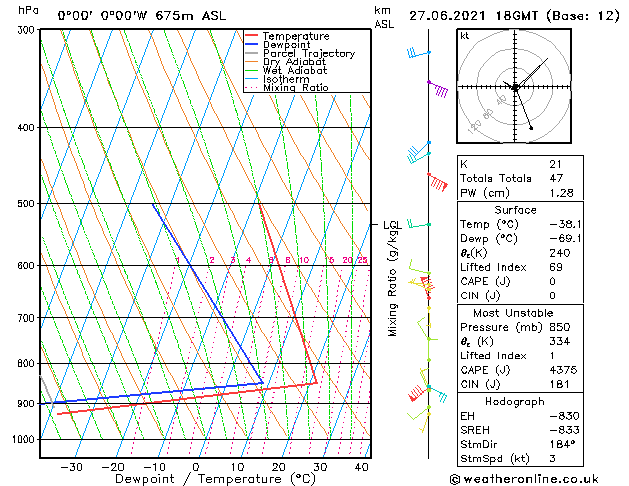The width and height of the screenshot is (629, 486).
Task: Click the 'kt' label in the hodograph
Action: pos(465,36)
